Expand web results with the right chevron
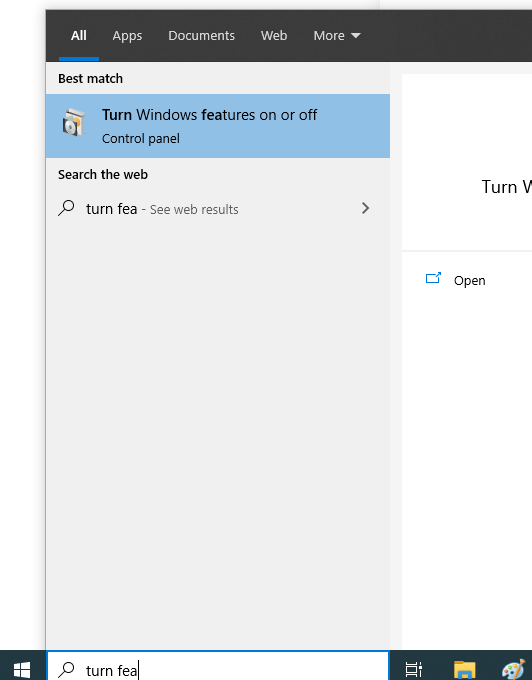532x680 pixels. (x=366, y=208)
